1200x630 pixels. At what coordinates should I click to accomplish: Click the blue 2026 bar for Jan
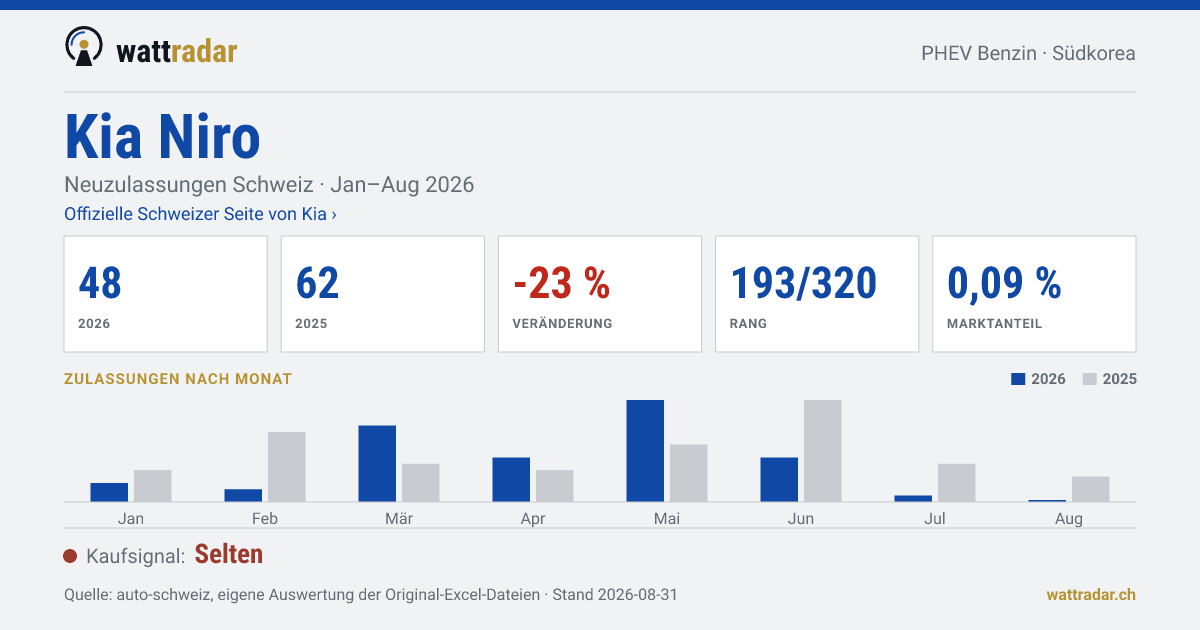point(109,492)
